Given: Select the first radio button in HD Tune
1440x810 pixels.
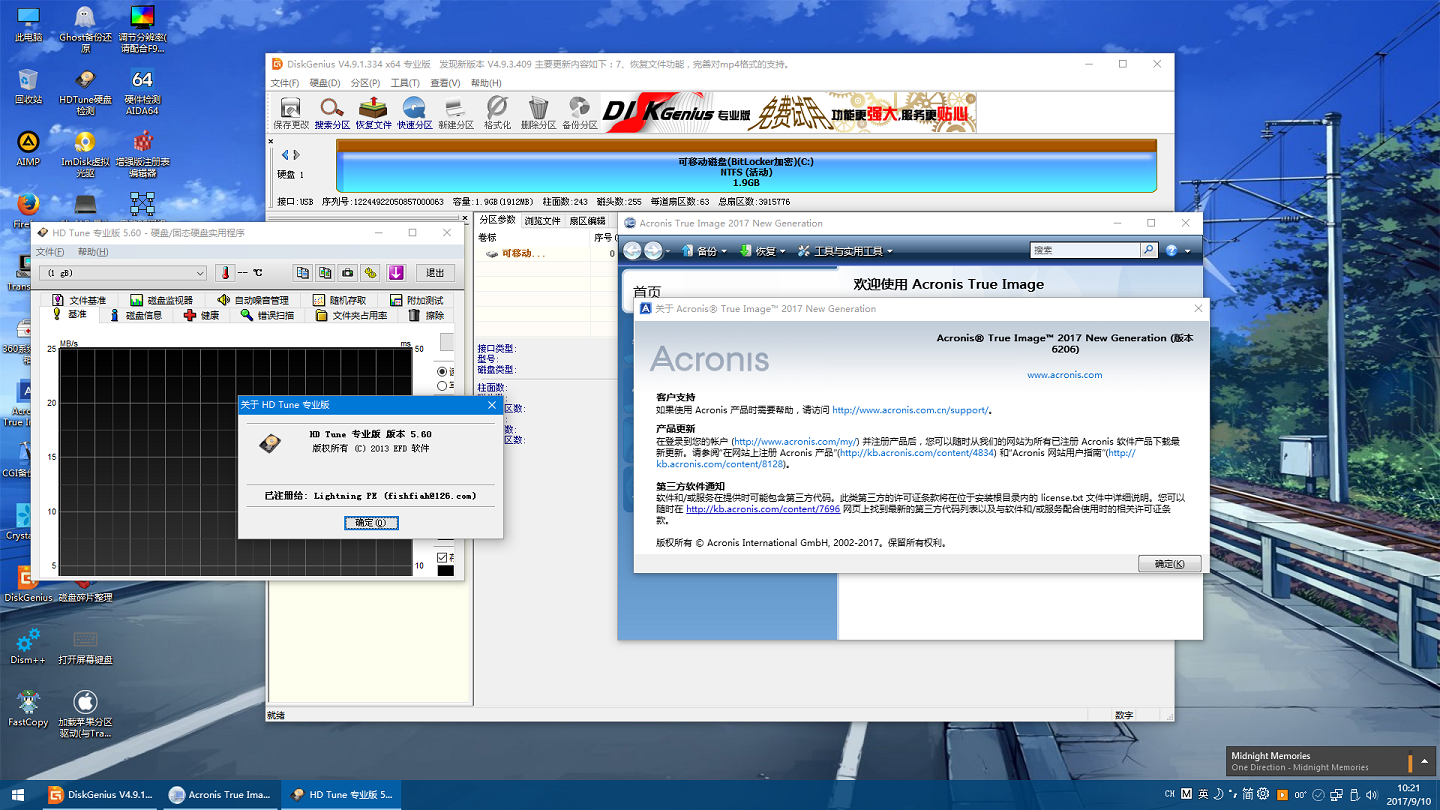Looking at the screenshot, I should pos(442,371).
